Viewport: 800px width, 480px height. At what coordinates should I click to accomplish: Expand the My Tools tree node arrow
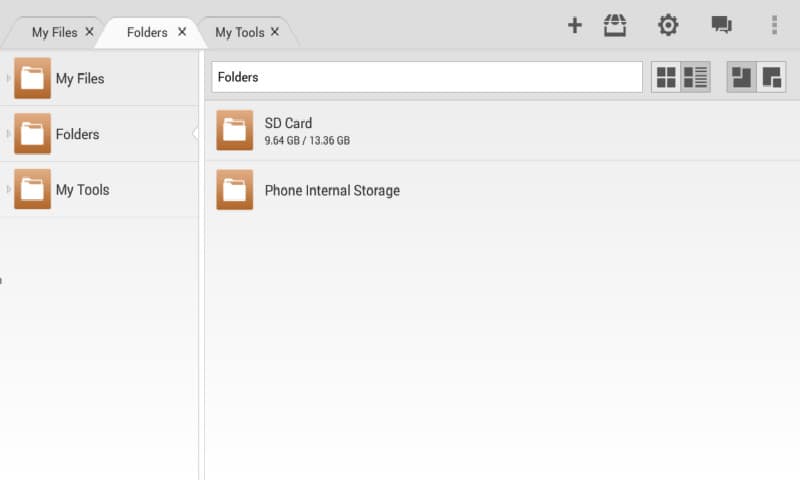click(x=8, y=189)
